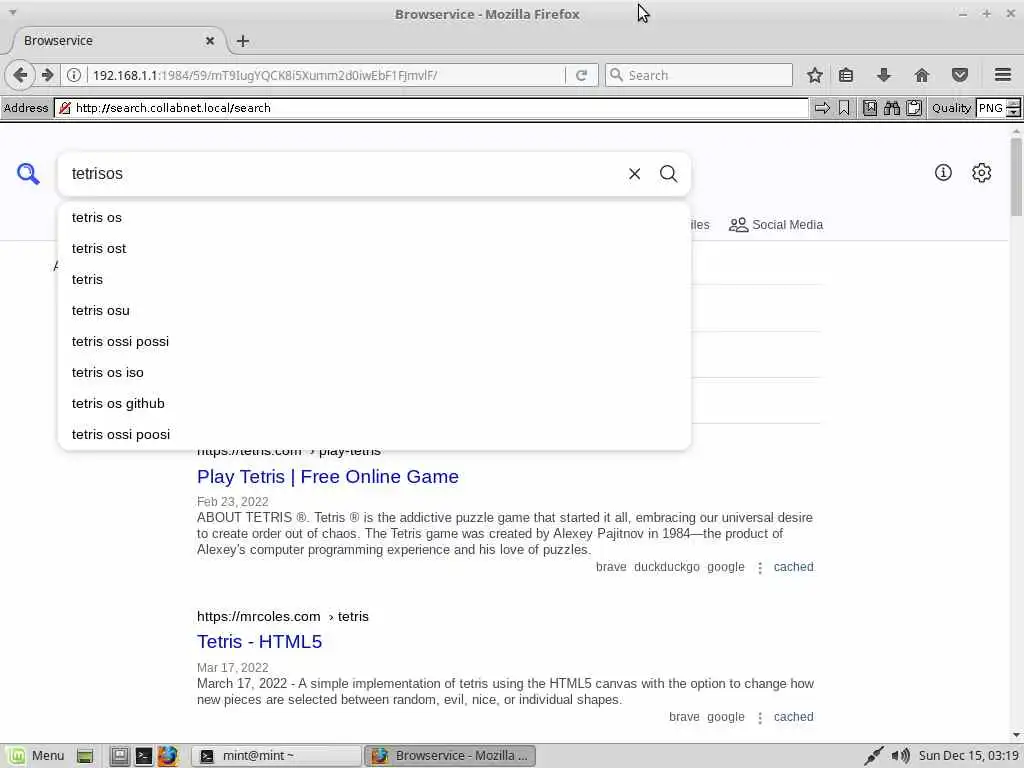The width and height of the screenshot is (1024, 768).
Task: Open volume control tray icon
Action: [x=901, y=756]
